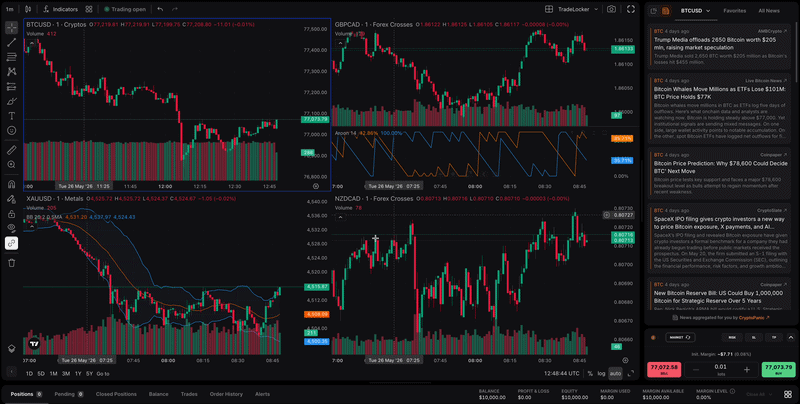Click the detach news panel icon
800x404 pixels.
coord(654,11)
